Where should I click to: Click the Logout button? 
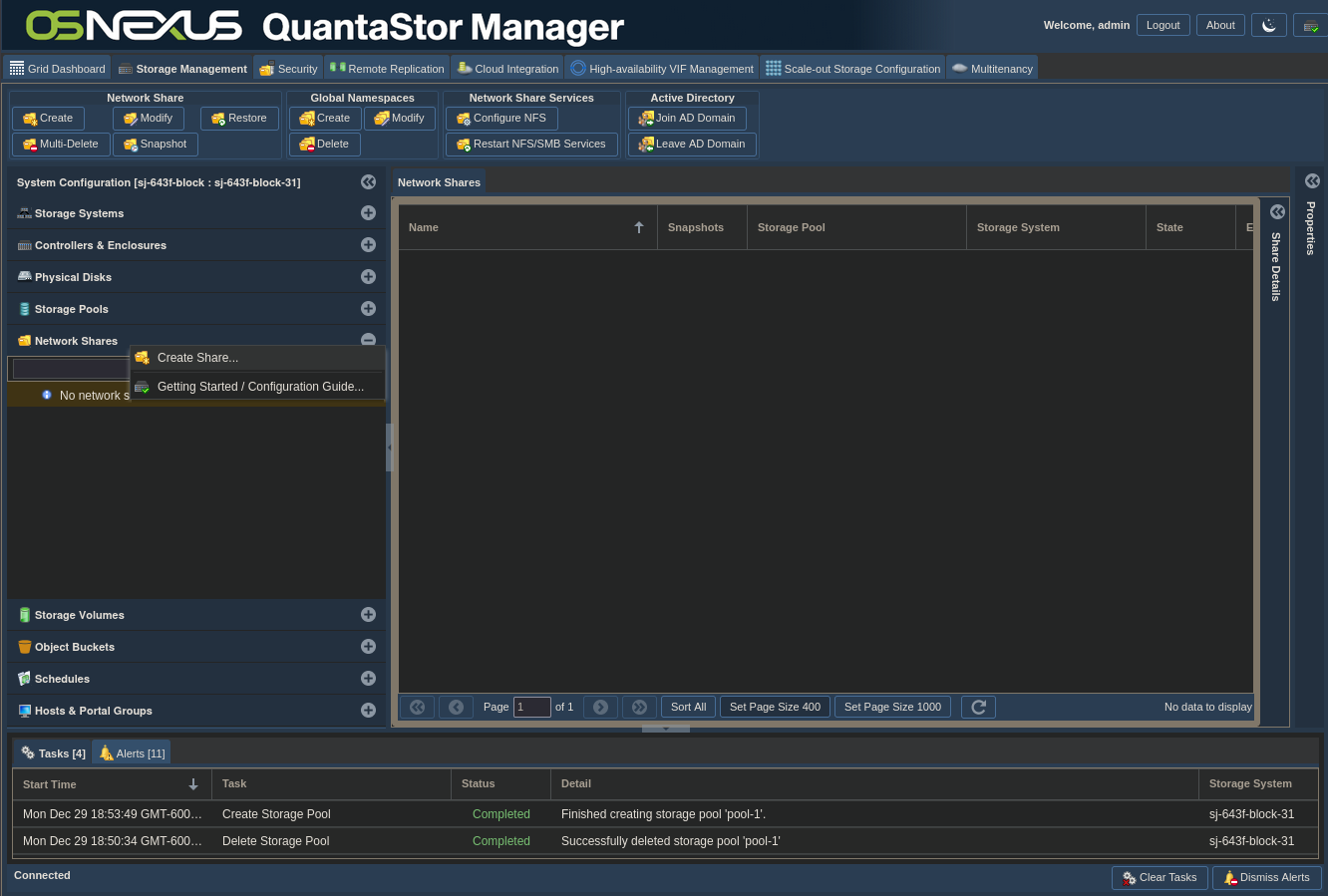point(1162,25)
